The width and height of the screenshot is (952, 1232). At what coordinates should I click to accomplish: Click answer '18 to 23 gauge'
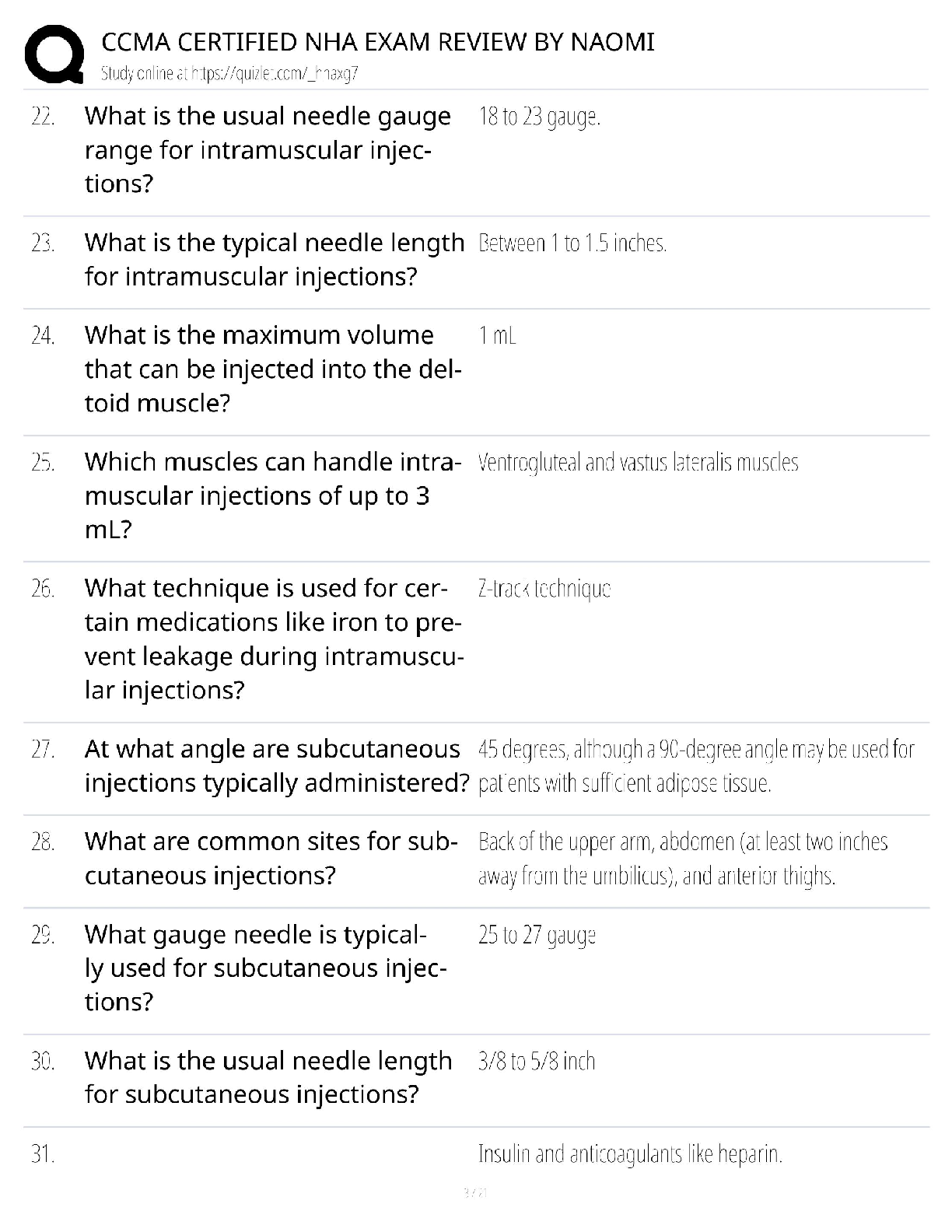tap(539, 117)
